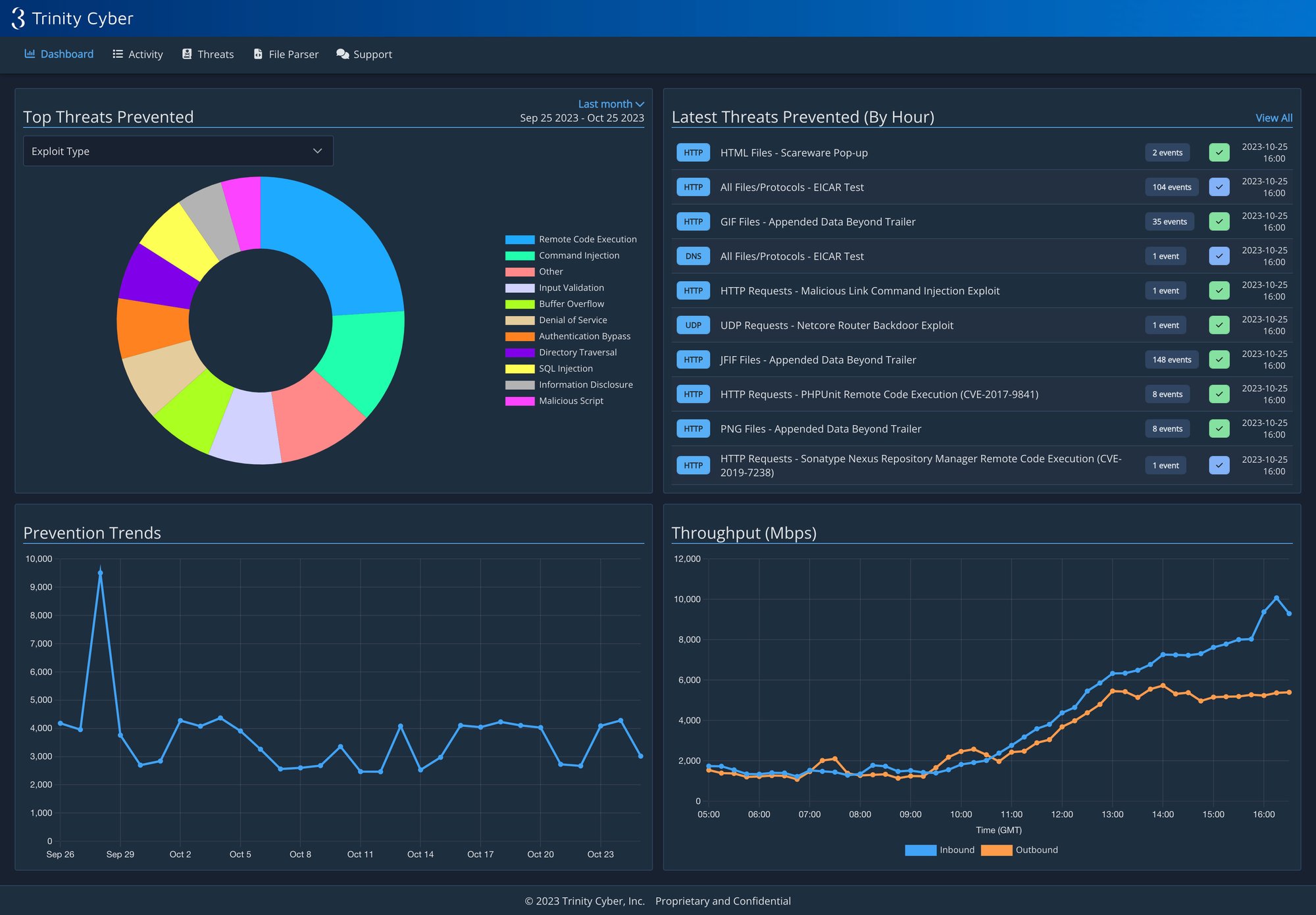Viewport: 1316px width, 915px height.
Task: Click PHPUnit Remote Code Execution (CVE-2017-9841) text
Action: coord(879,394)
